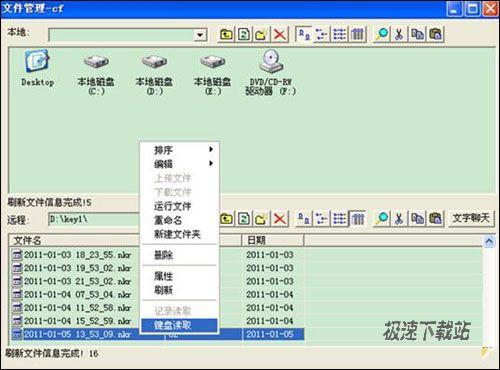Choose 运行文件 from the context menu
Image resolution: width=500 pixels, height=370 pixels.
click(x=179, y=206)
